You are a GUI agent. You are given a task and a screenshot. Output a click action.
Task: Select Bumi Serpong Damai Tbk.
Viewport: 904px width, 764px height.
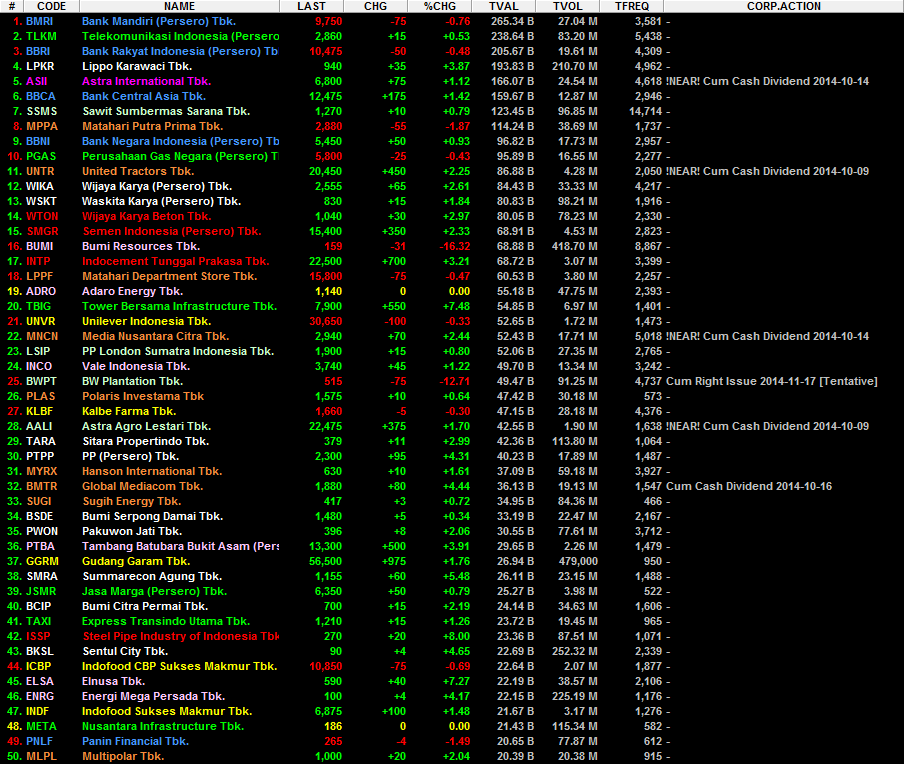[x=152, y=516]
